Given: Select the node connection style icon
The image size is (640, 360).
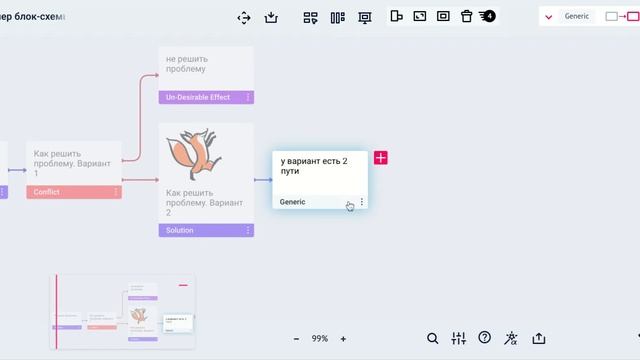Looking at the screenshot, I should pyautogui.click(x=622, y=16).
